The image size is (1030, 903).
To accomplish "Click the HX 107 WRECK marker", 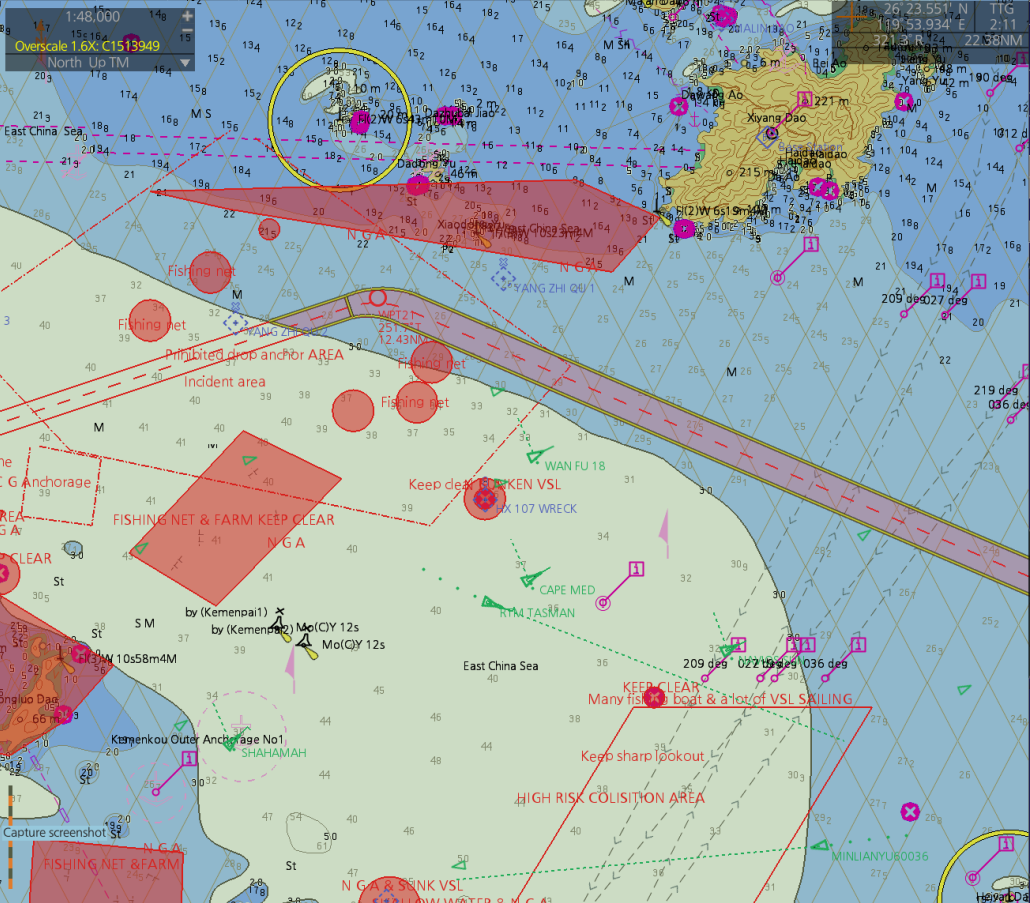I will (485, 498).
